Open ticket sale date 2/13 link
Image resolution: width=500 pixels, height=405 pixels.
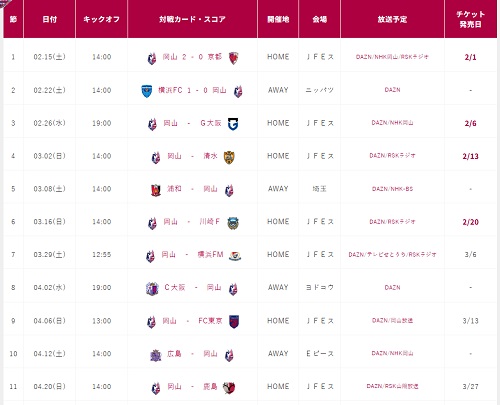coord(470,156)
